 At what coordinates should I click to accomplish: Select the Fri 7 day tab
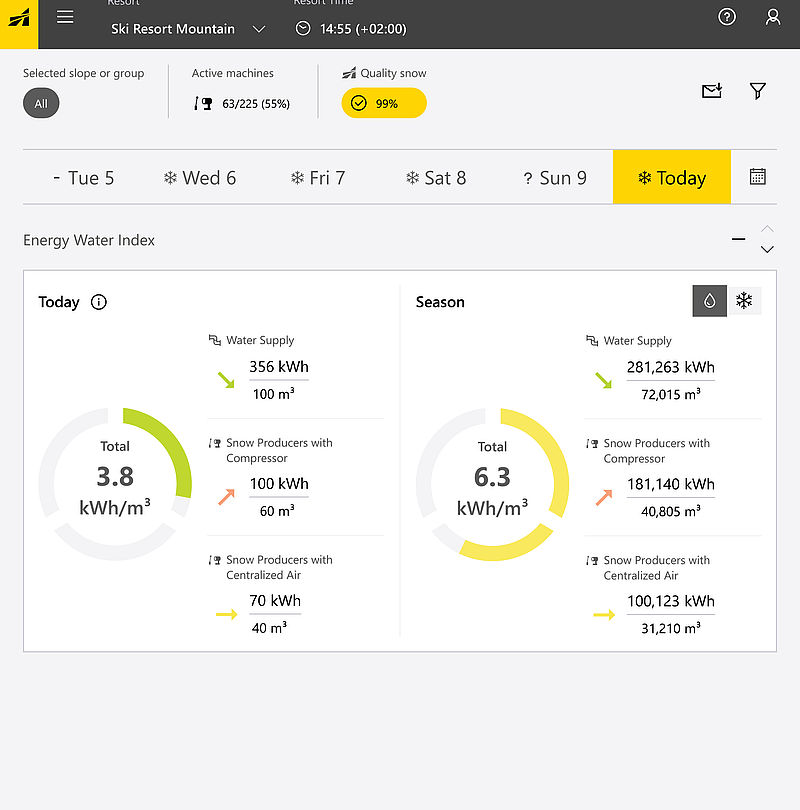(318, 177)
